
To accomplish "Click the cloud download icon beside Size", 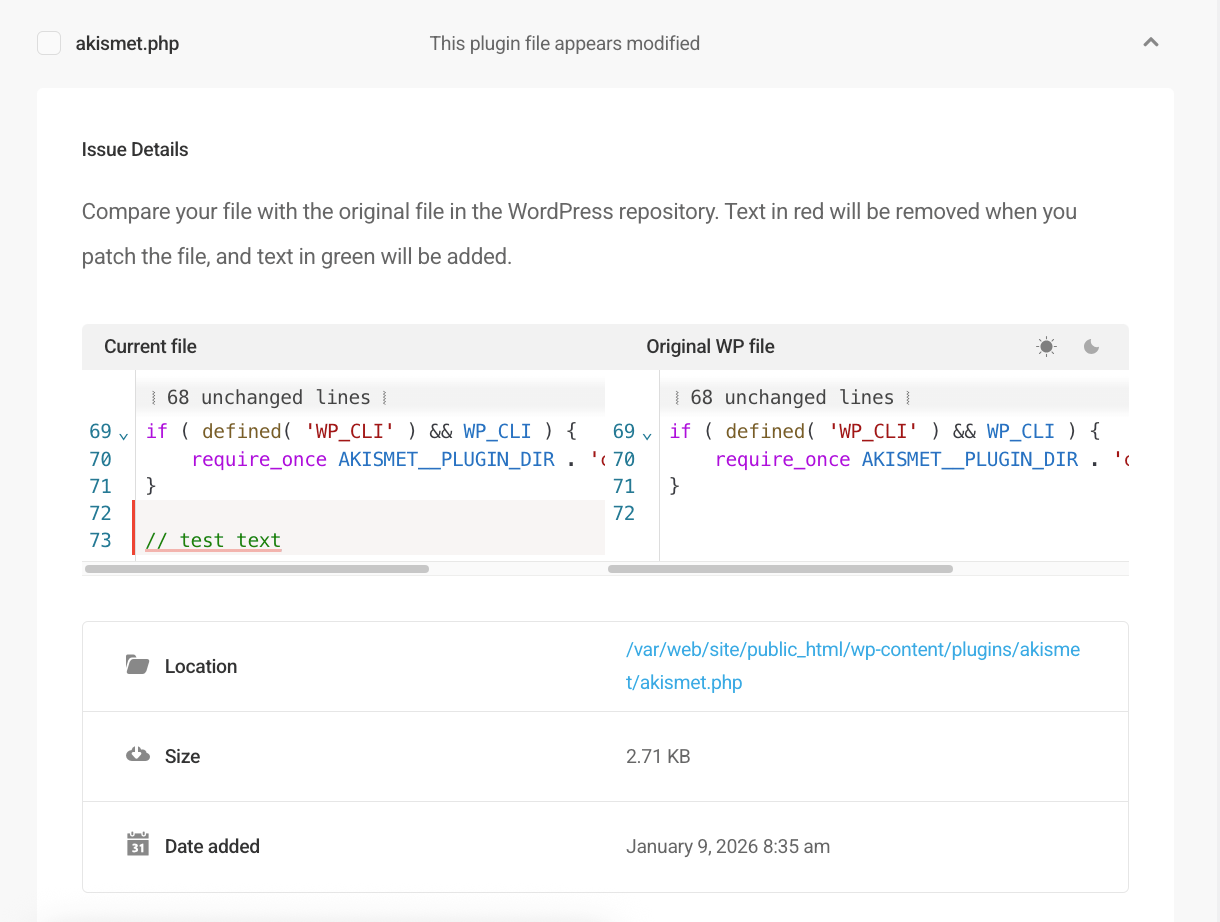I will 139,754.
